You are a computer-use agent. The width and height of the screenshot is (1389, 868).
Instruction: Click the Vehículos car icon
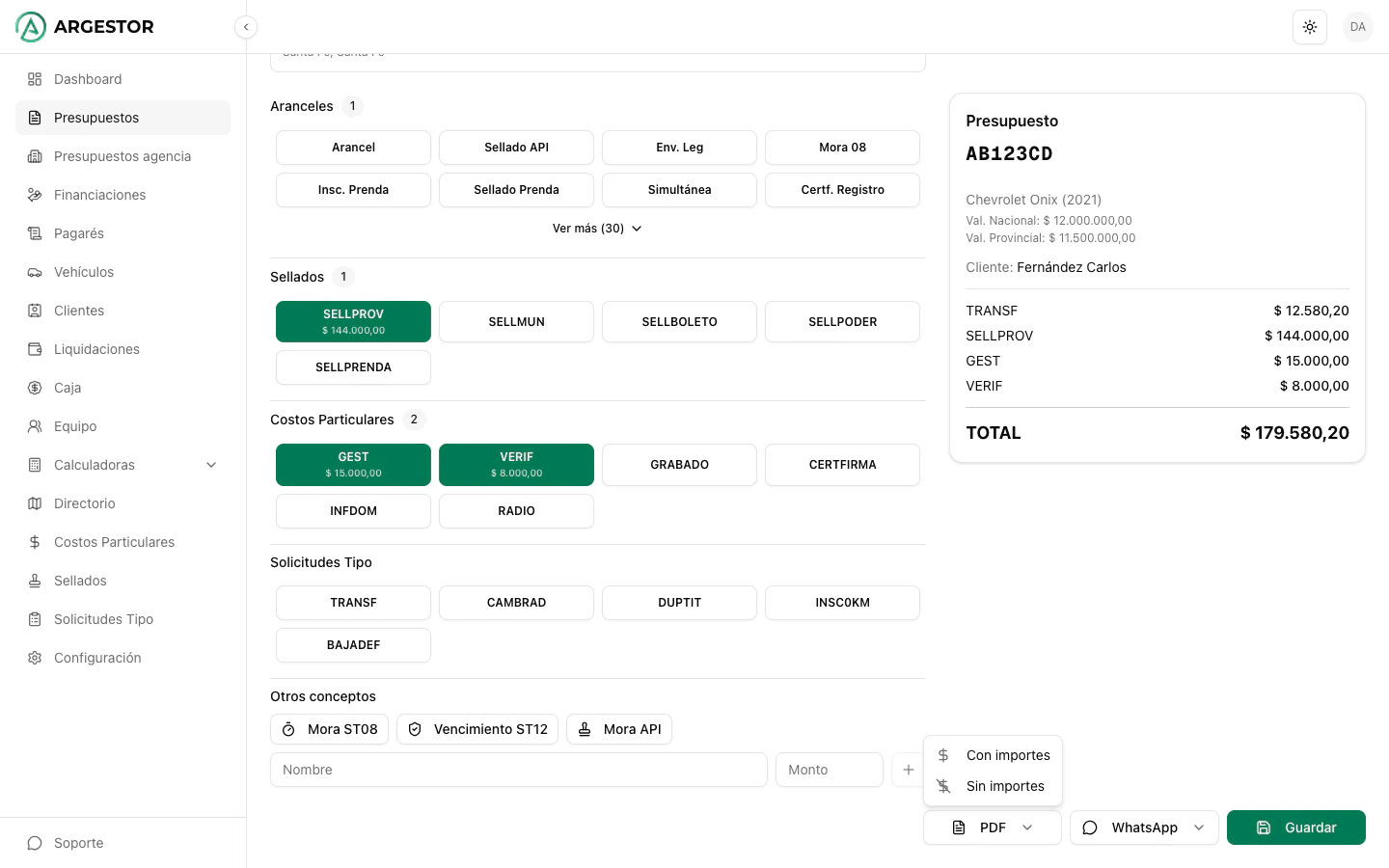(x=35, y=272)
